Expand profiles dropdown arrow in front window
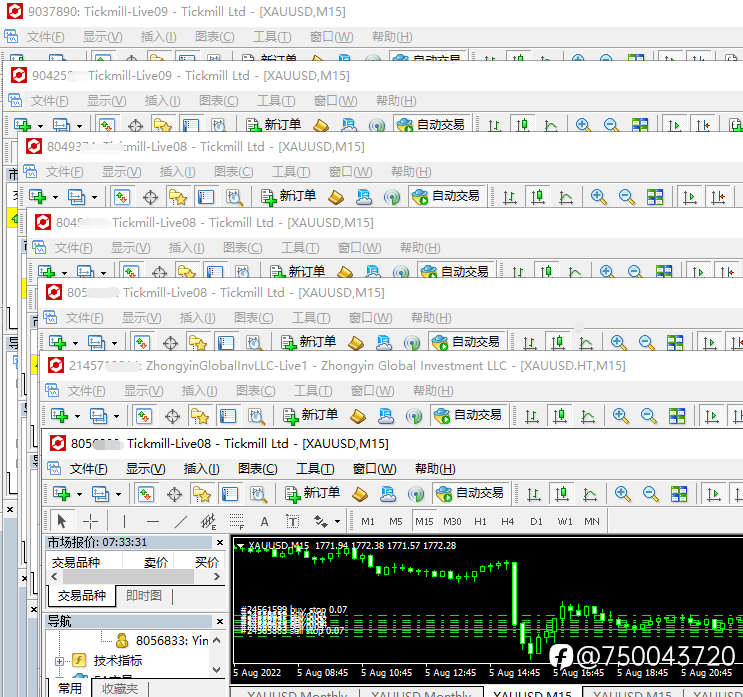Image resolution: width=743 pixels, height=697 pixels. pos(118,494)
